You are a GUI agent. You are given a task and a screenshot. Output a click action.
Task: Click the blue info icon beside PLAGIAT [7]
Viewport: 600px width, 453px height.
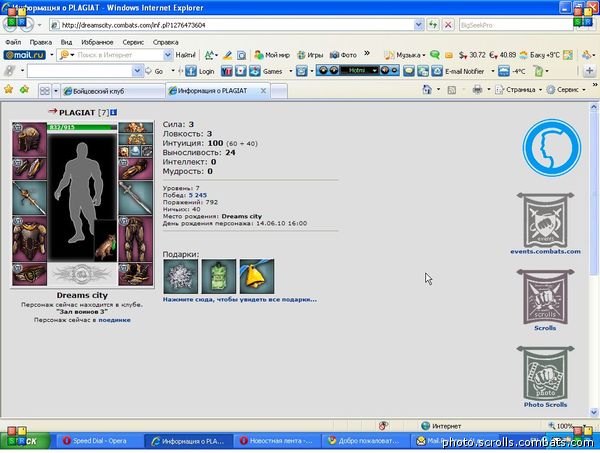coord(114,112)
